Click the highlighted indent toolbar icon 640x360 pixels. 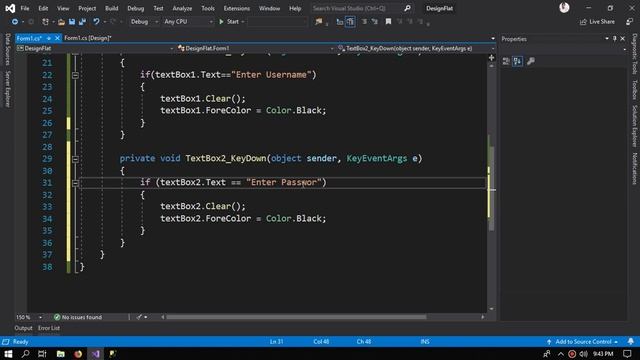pyautogui.click(x=350, y=22)
